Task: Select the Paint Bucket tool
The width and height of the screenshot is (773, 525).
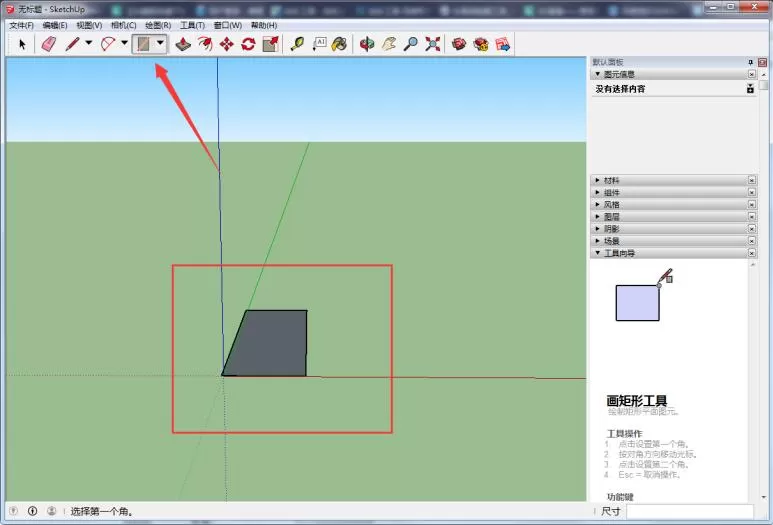Action: pyautogui.click(x=339, y=44)
